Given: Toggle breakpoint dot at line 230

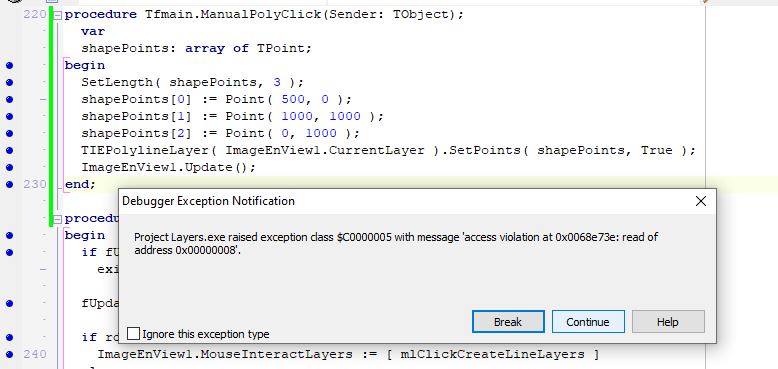Looking at the screenshot, I should (9, 184).
